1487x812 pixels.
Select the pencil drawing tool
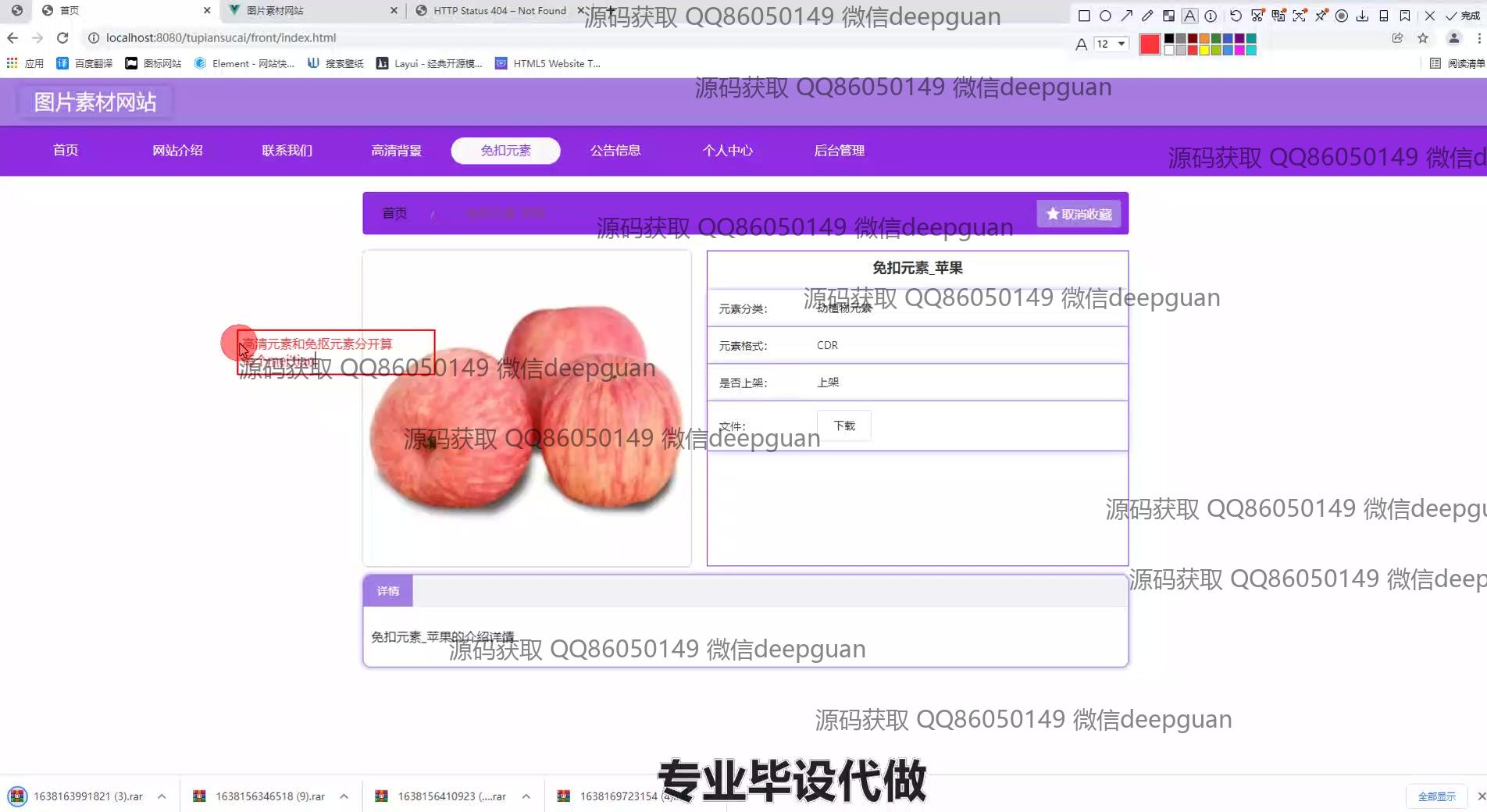1147,16
